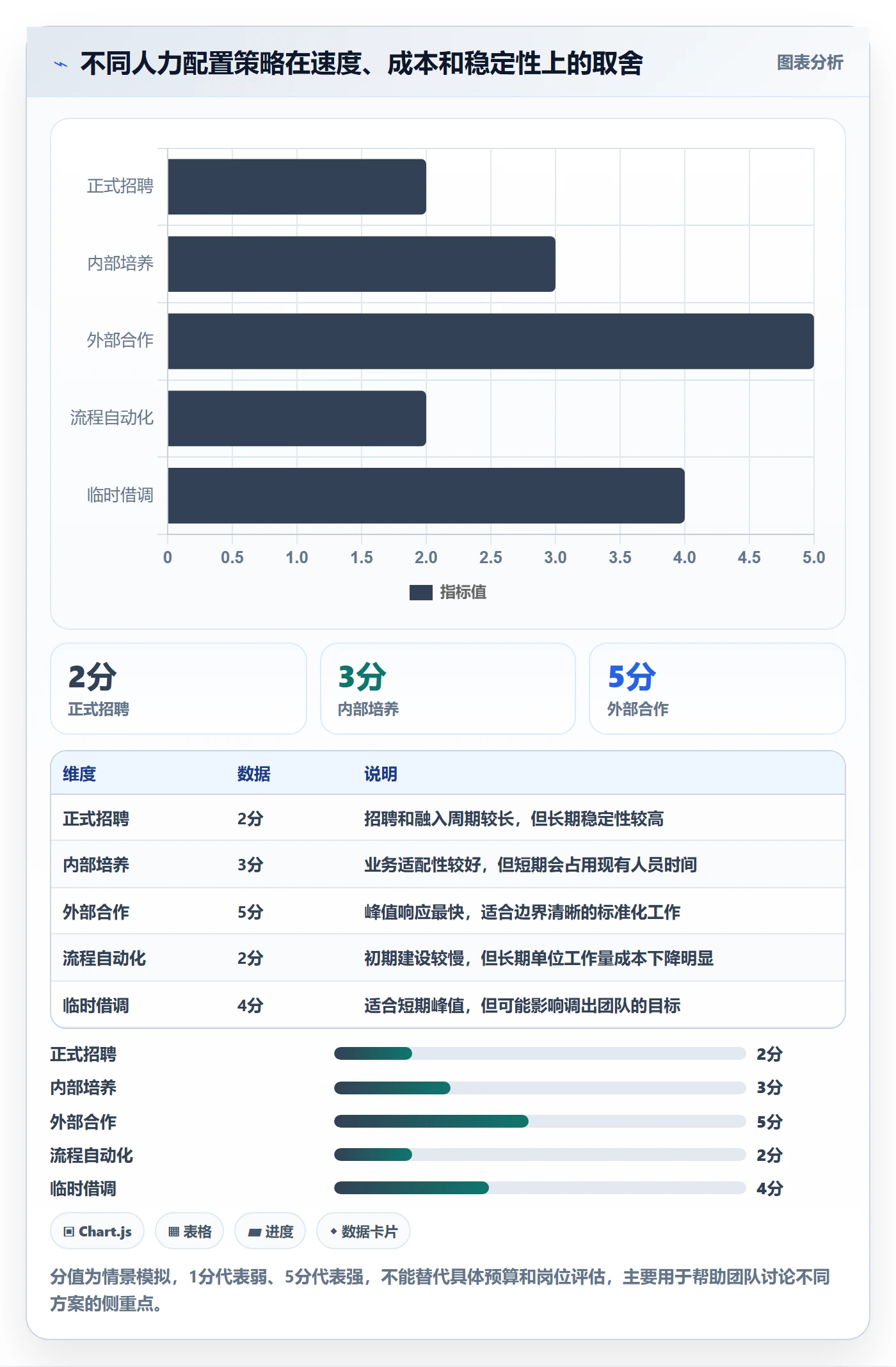
Task: Click the 进度 tag chip
Action: [x=270, y=1231]
